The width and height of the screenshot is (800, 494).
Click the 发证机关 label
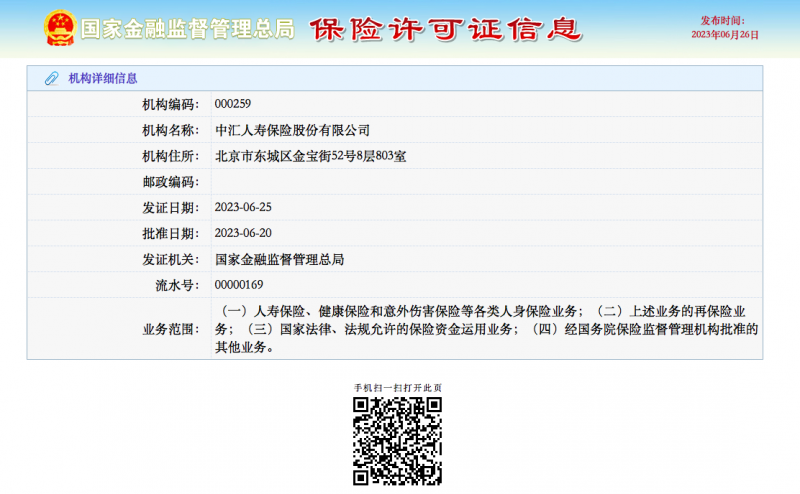tap(170, 259)
